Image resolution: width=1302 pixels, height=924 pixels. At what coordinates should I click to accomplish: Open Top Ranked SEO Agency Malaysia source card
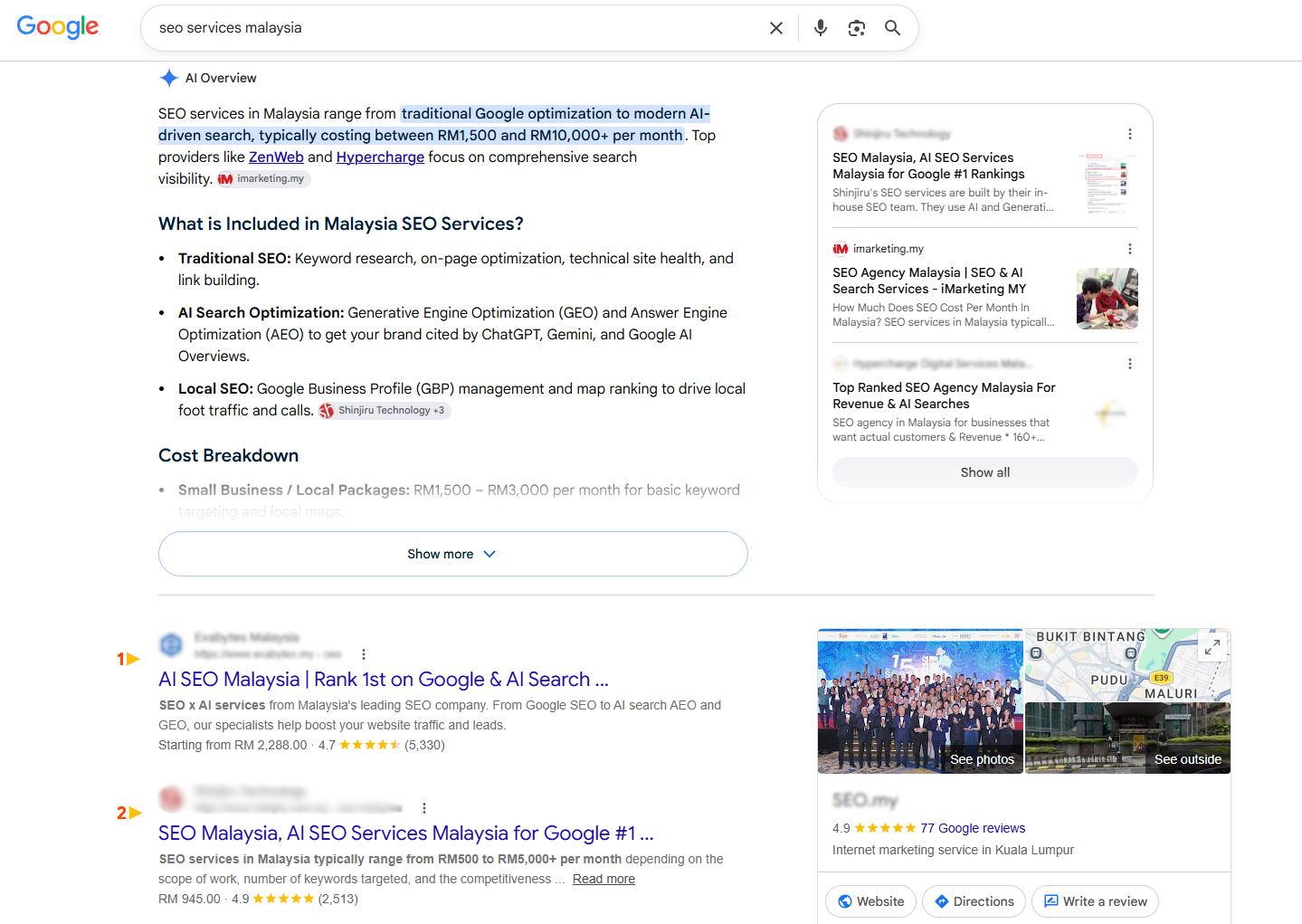[944, 395]
